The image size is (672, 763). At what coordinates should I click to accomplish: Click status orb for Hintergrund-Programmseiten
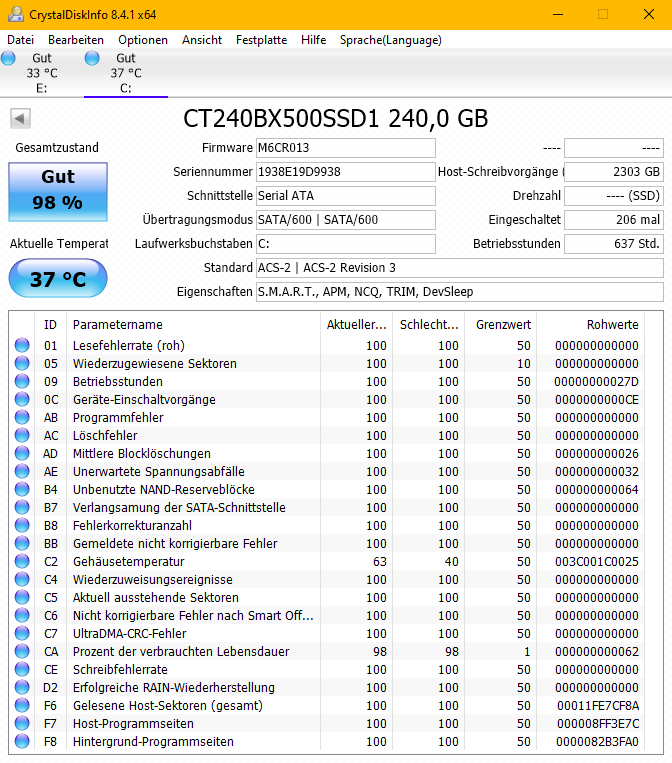(x=22, y=741)
